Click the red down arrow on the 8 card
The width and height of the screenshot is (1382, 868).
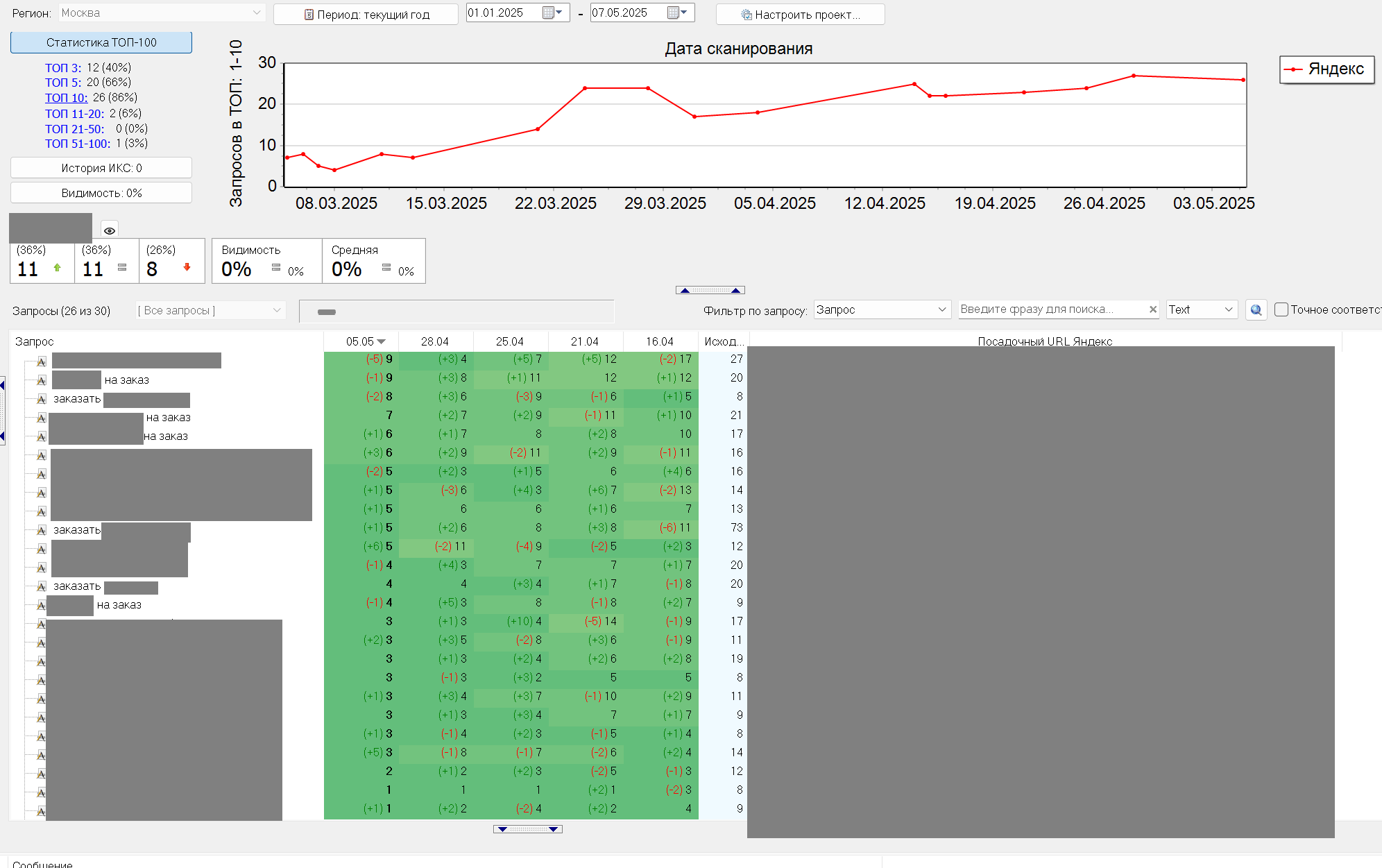pos(187,267)
